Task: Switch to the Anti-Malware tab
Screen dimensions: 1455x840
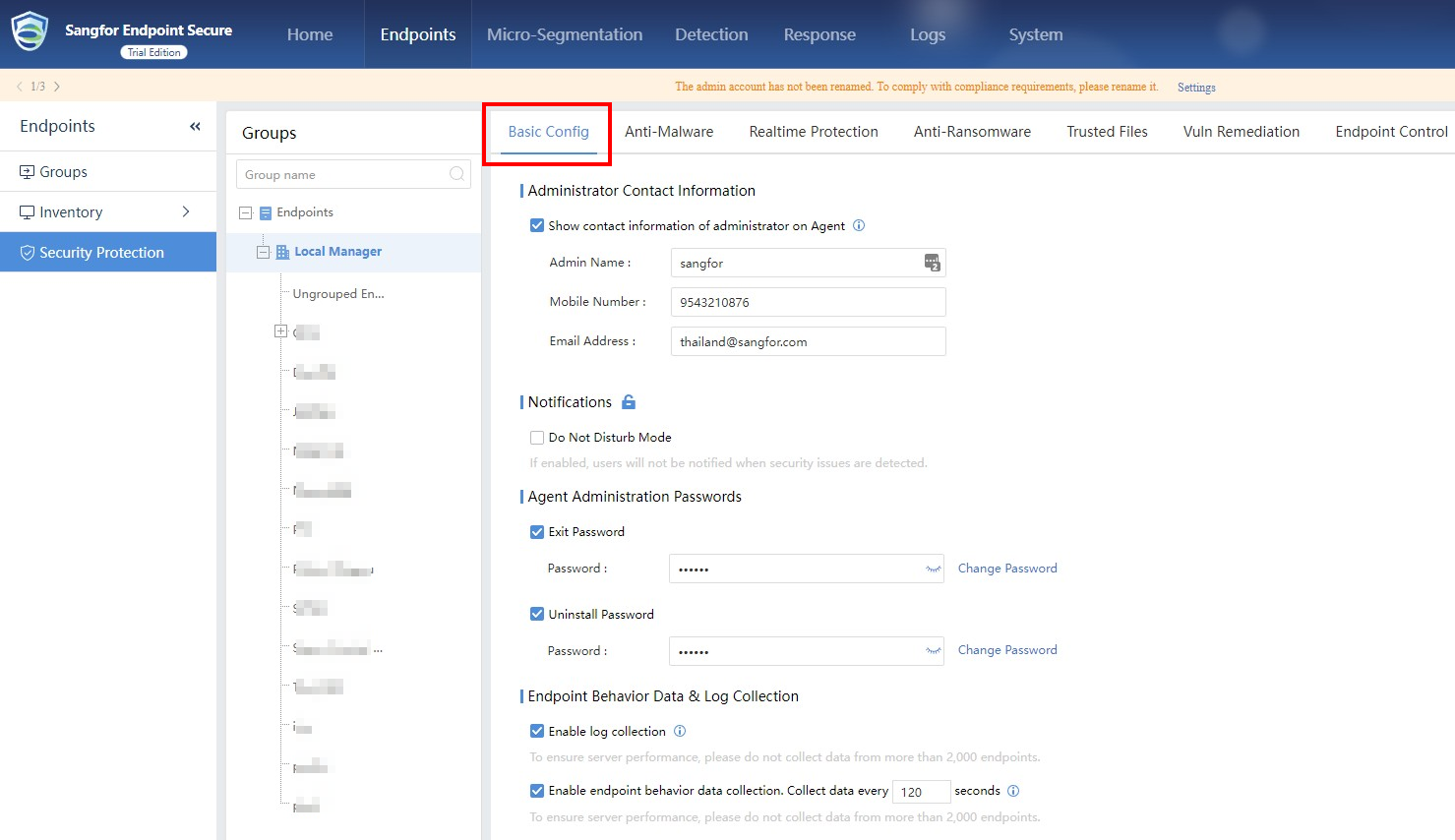Action: (669, 132)
